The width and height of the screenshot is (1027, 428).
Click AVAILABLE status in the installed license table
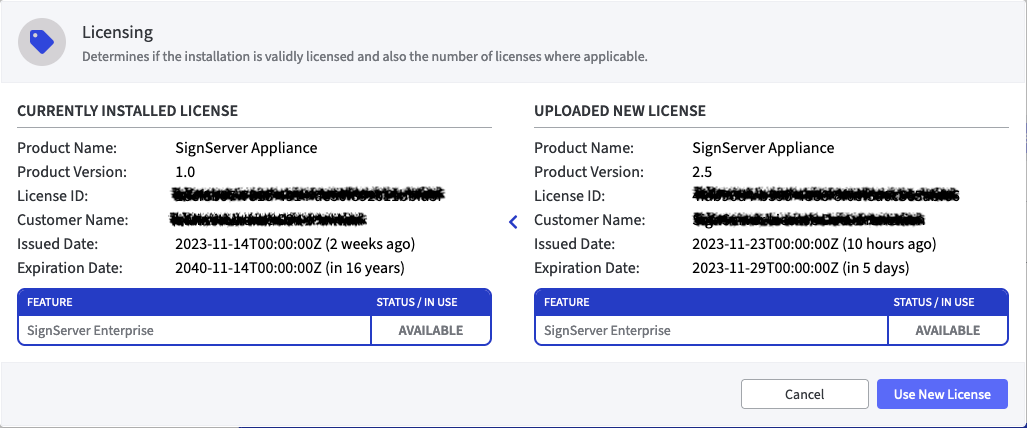tap(430, 330)
